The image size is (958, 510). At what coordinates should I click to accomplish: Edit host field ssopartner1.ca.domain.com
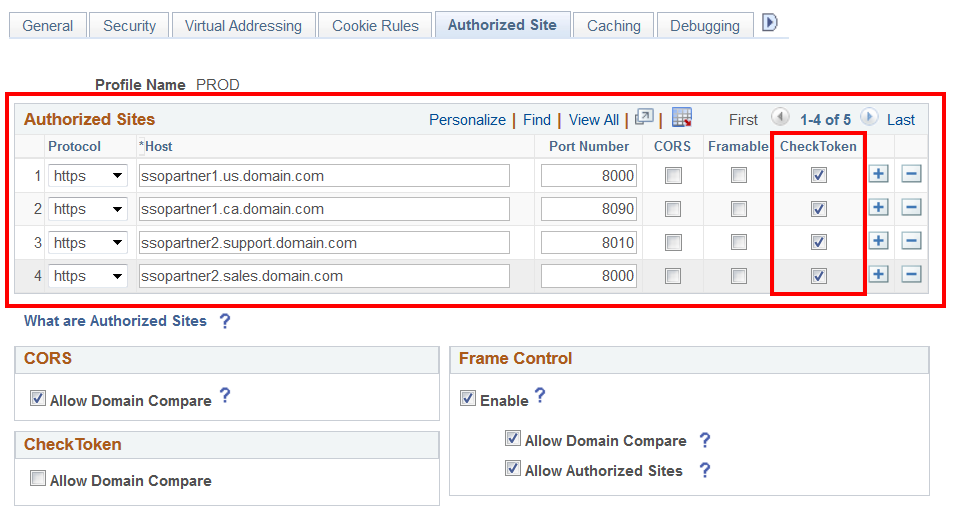(x=324, y=209)
